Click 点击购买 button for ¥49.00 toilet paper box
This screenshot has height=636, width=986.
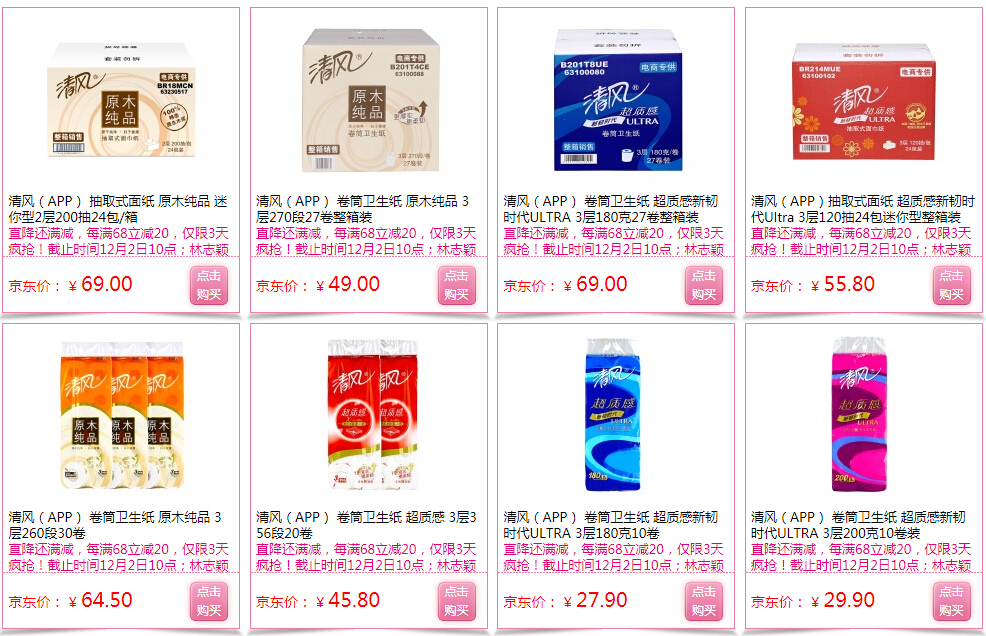point(457,286)
